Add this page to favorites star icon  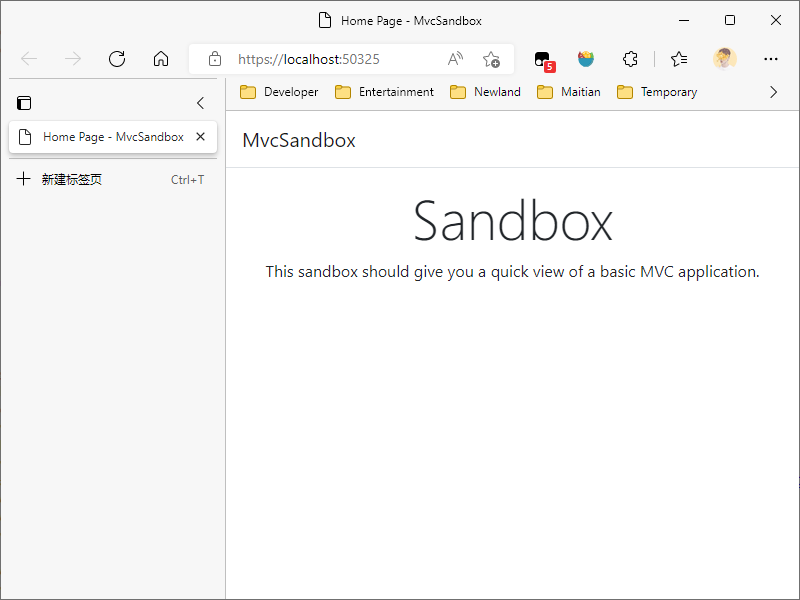click(x=491, y=59)
